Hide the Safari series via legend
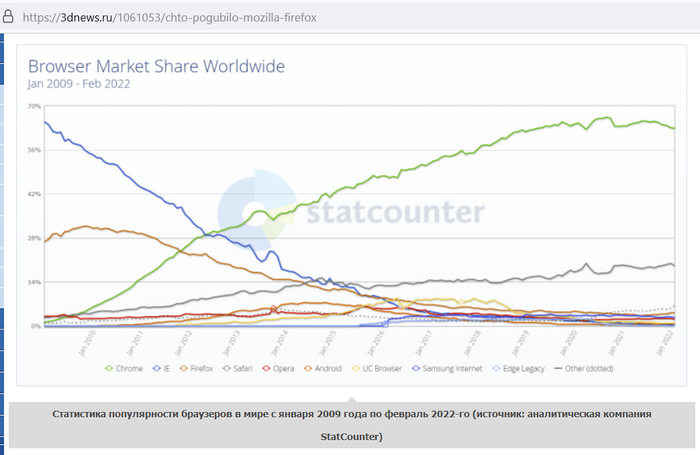 pos(240,368)
